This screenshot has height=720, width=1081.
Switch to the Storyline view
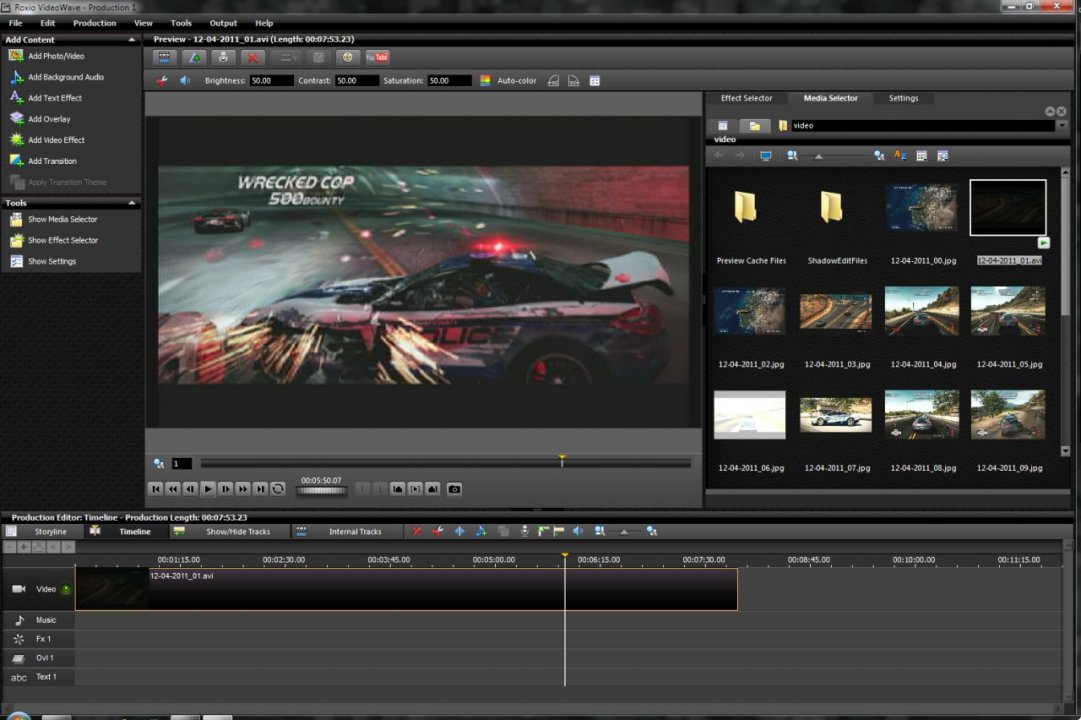[50, 532]
